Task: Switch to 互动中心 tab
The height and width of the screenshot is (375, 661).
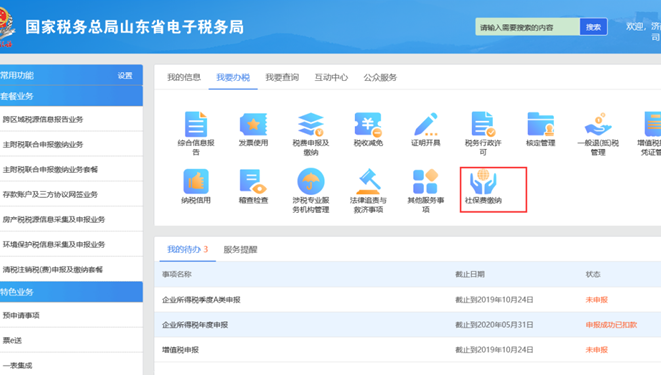Action: pyautogui.click(x=331, y=77)
